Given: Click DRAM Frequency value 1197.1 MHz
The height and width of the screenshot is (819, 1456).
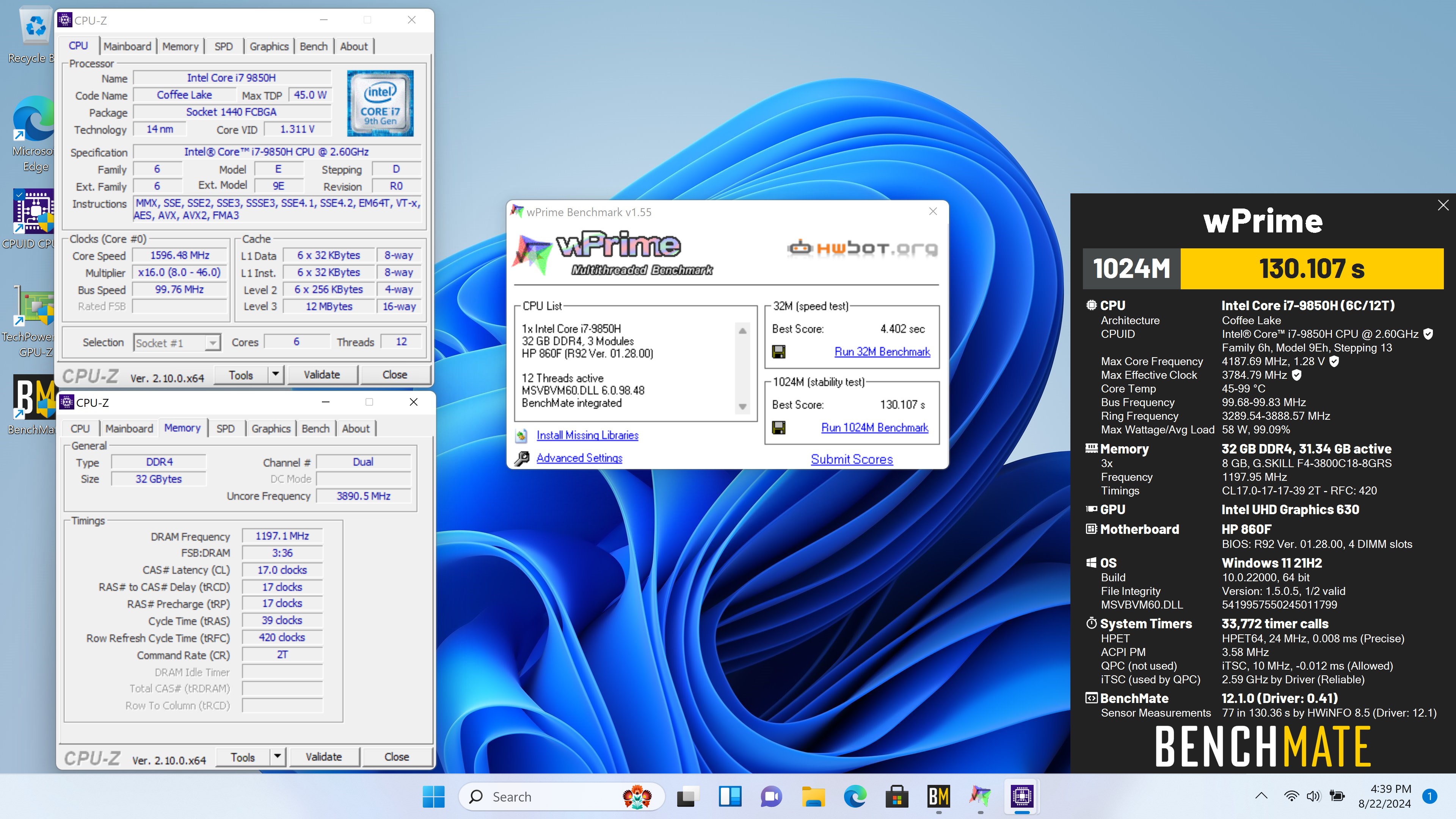Looking at the screenshot, I should (x=282, y=536).
